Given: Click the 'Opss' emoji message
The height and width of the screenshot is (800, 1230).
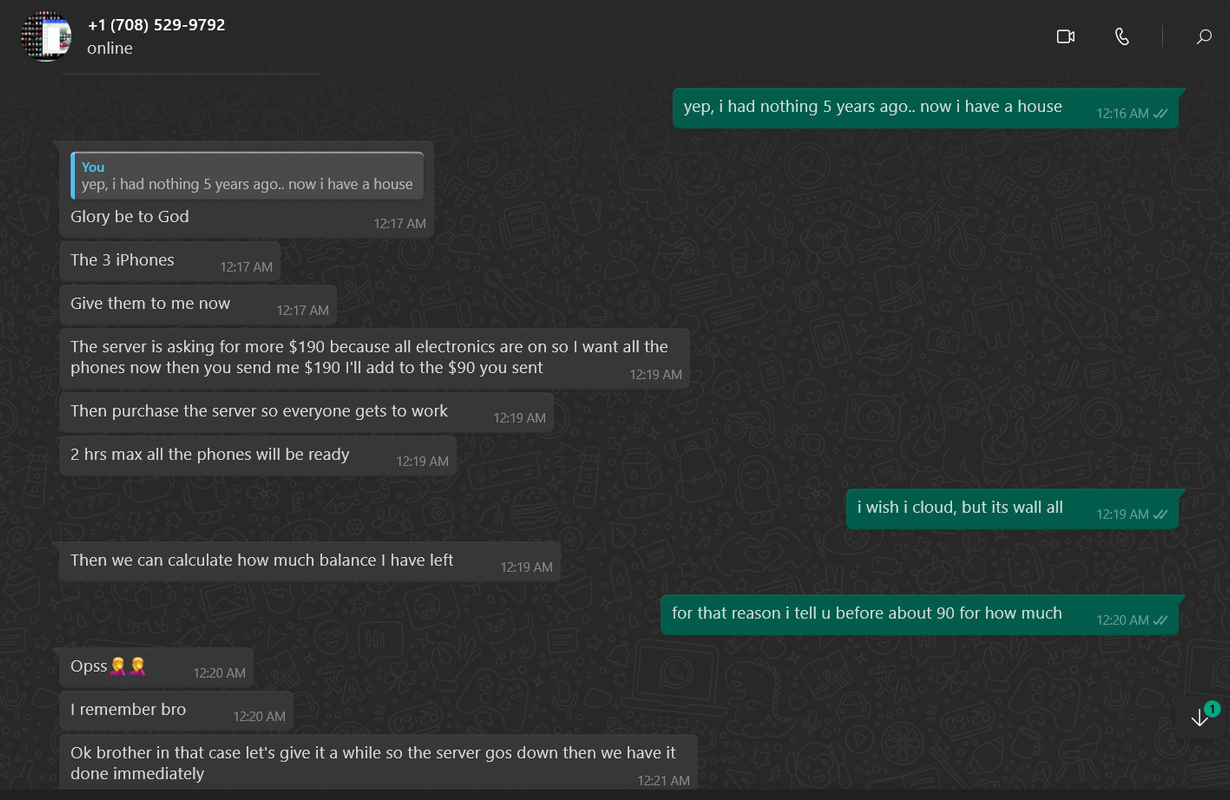Looking at the screenshot, I should tap(156, 667).
